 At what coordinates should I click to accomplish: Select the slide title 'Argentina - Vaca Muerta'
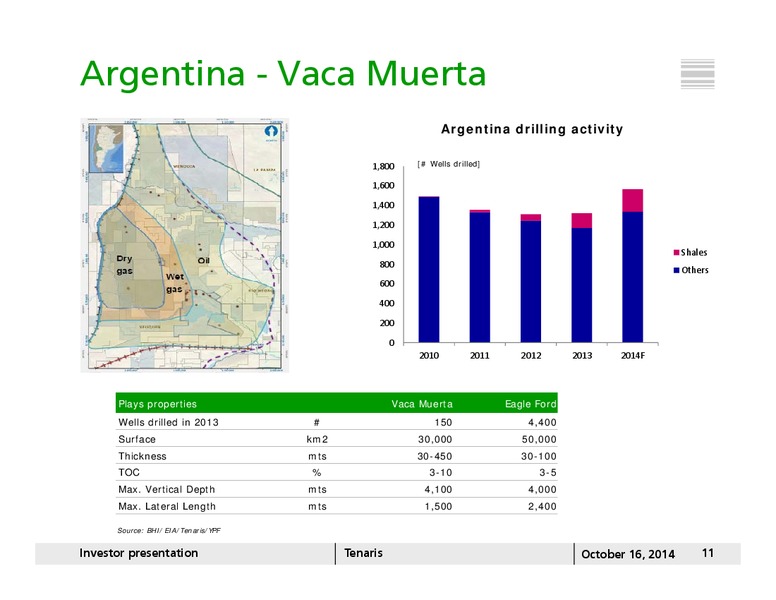tap(283, 73)
